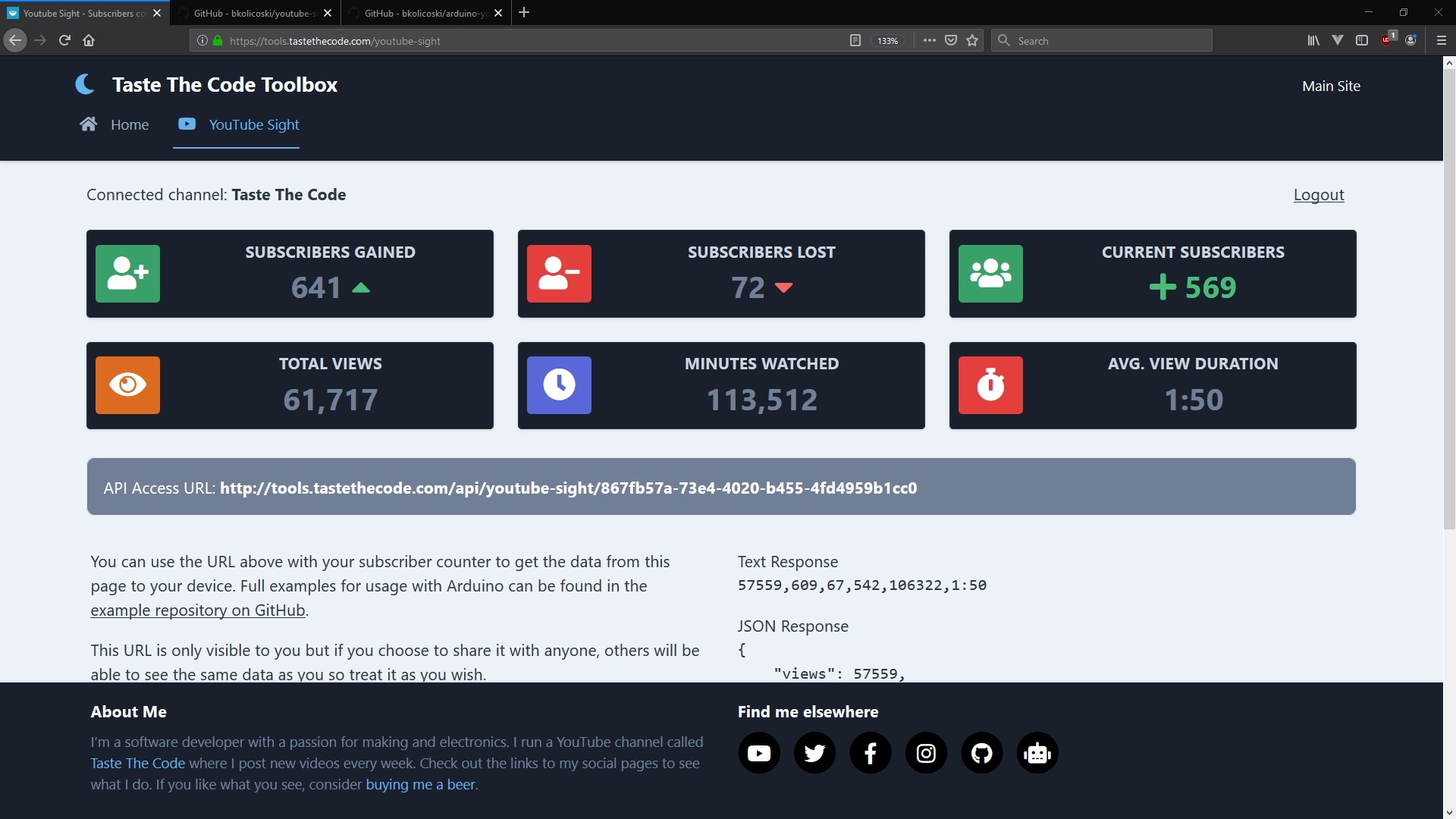
Task: Toggle dark mode with the moon icon
Action: click(85, 84)
